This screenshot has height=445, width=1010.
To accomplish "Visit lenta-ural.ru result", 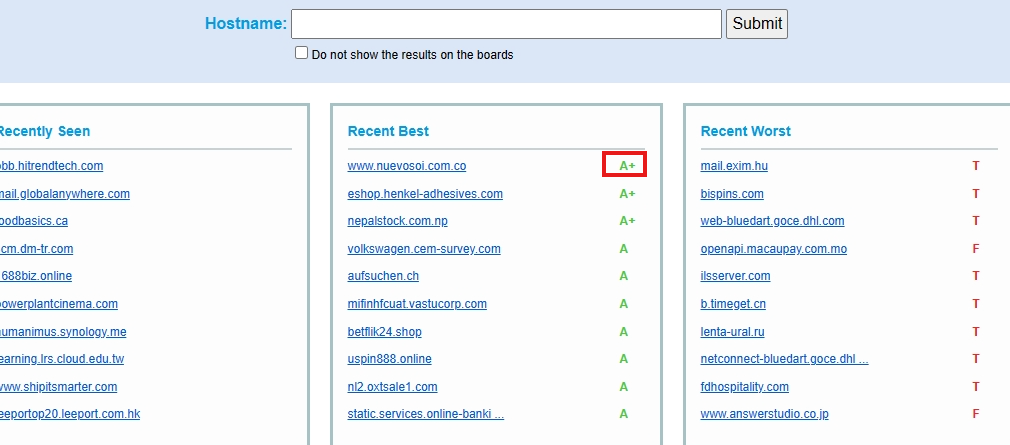I will 732,332.
